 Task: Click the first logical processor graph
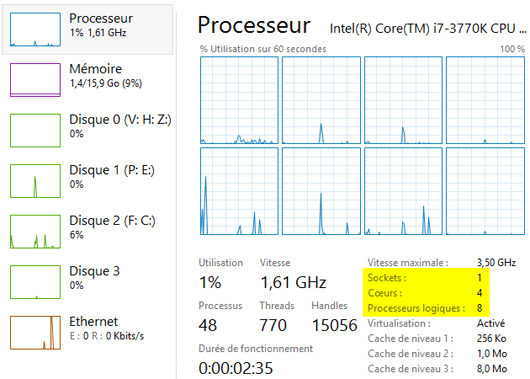(239, 100)
